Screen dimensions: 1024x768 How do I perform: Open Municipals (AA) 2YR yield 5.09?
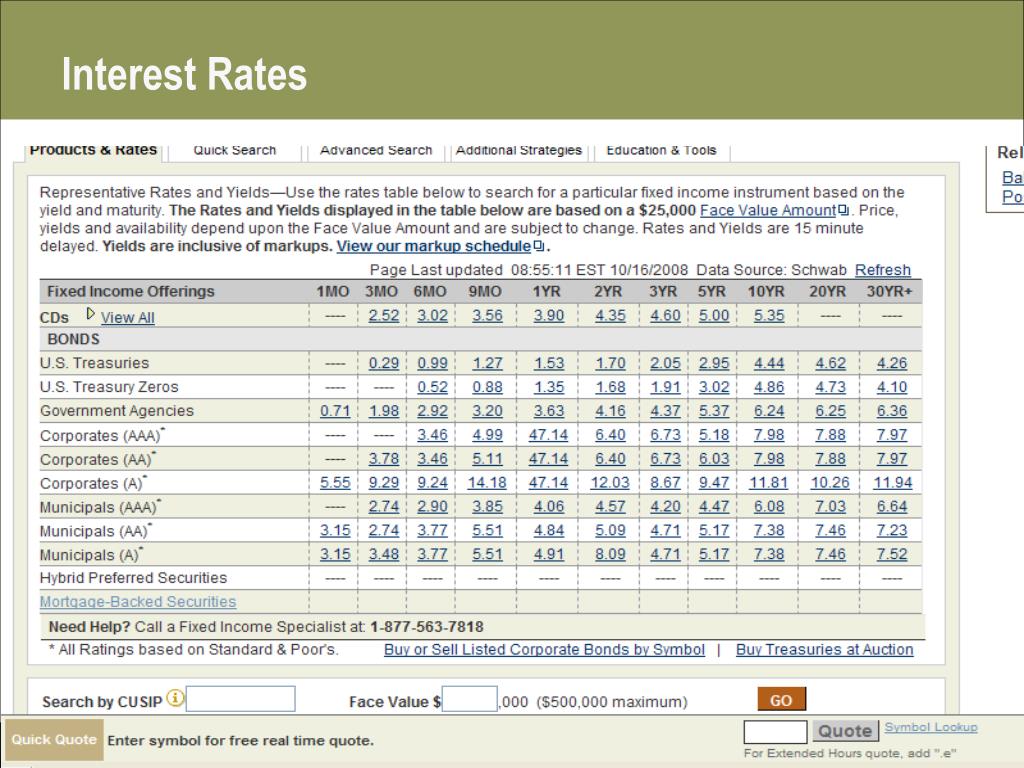point(610,531)
